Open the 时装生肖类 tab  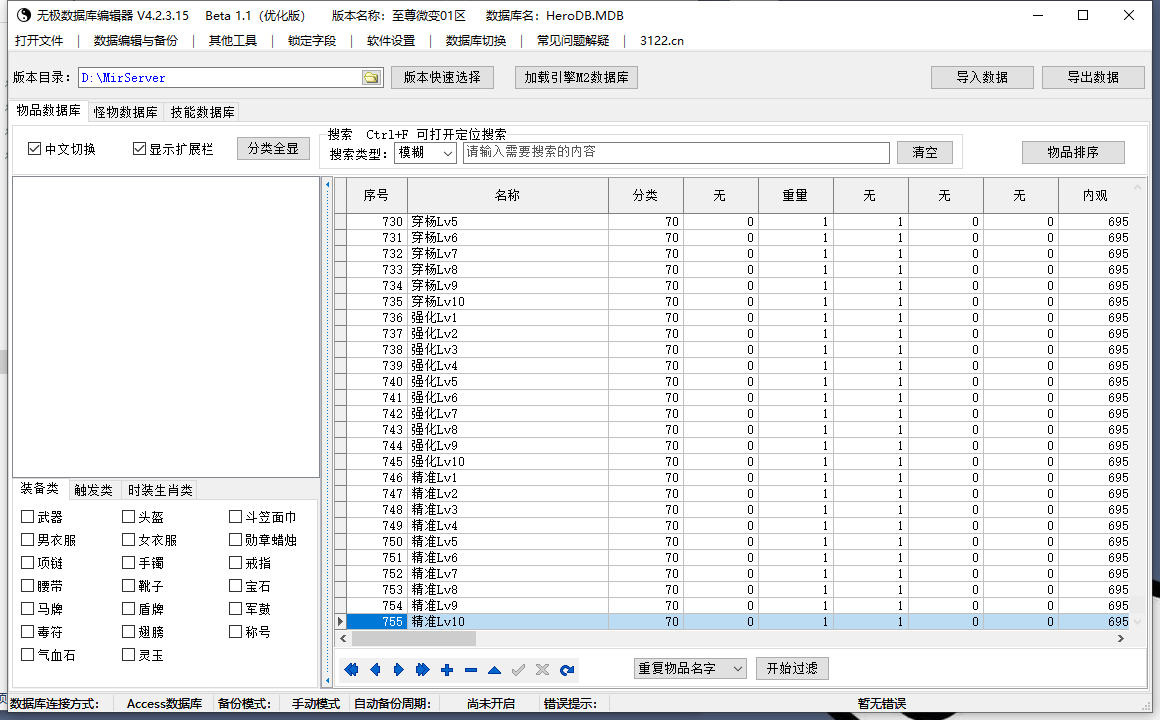160,490
